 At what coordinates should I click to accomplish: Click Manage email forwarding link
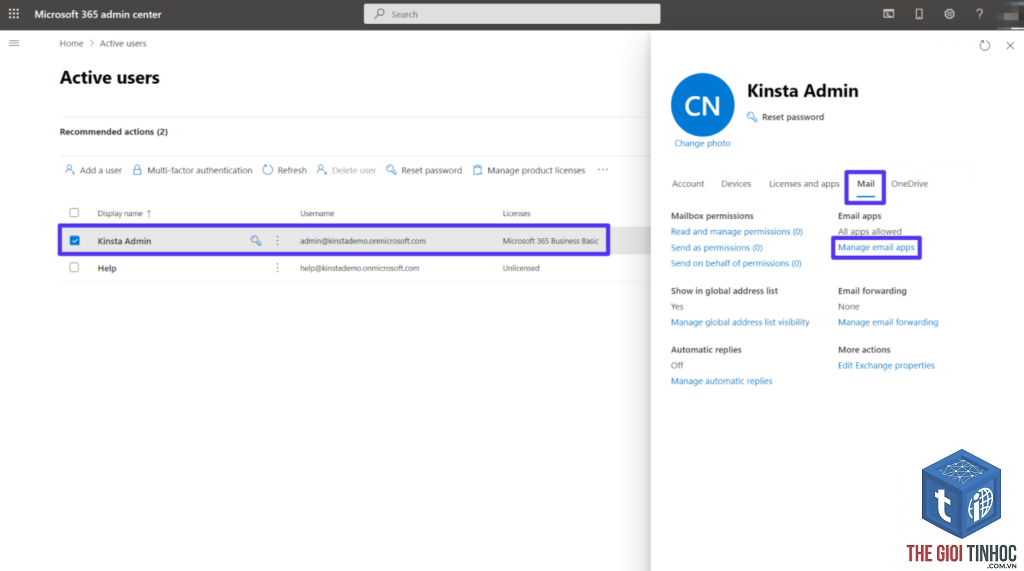coord(888,322)
